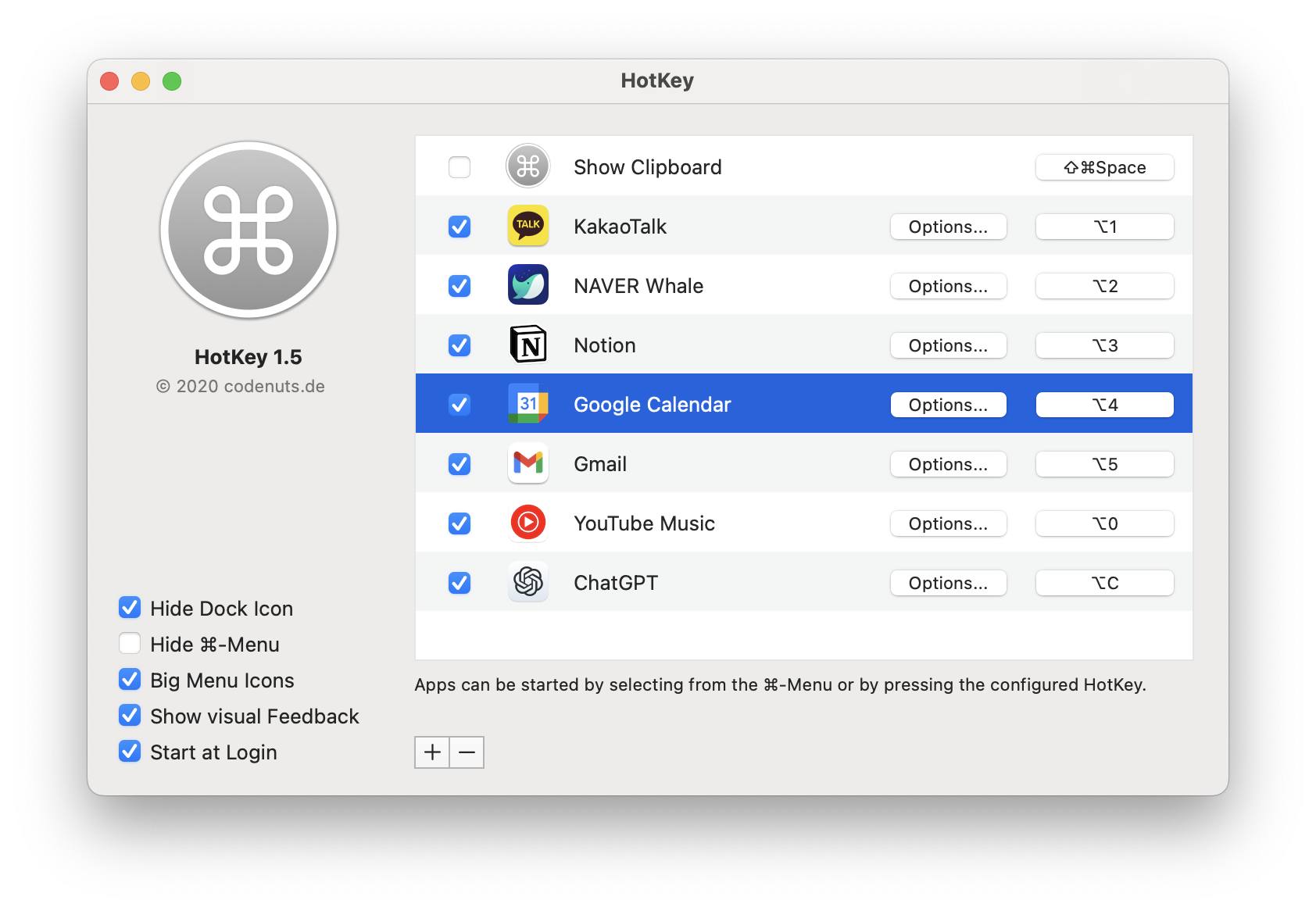
Task: Click the large HotKey command logo
Action: pos(249,230)
